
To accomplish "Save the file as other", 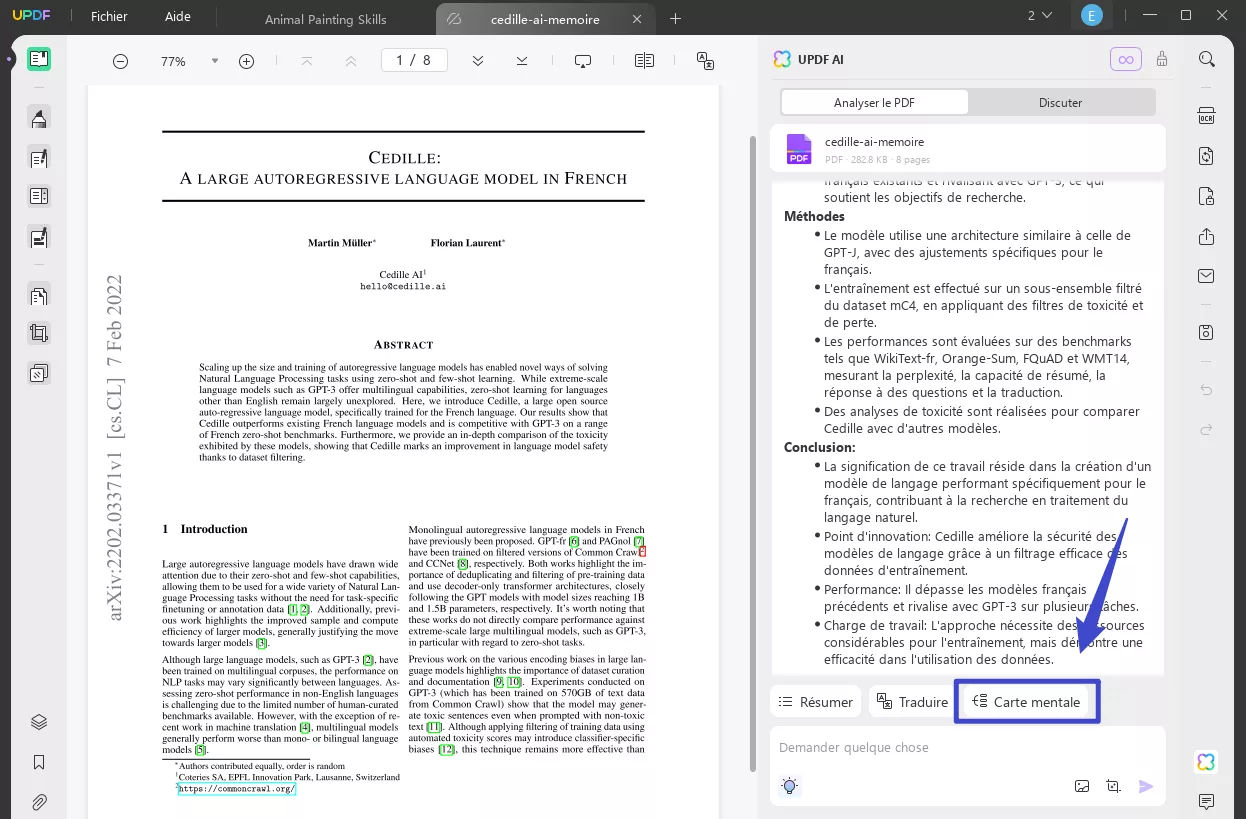I will 1207,332.
